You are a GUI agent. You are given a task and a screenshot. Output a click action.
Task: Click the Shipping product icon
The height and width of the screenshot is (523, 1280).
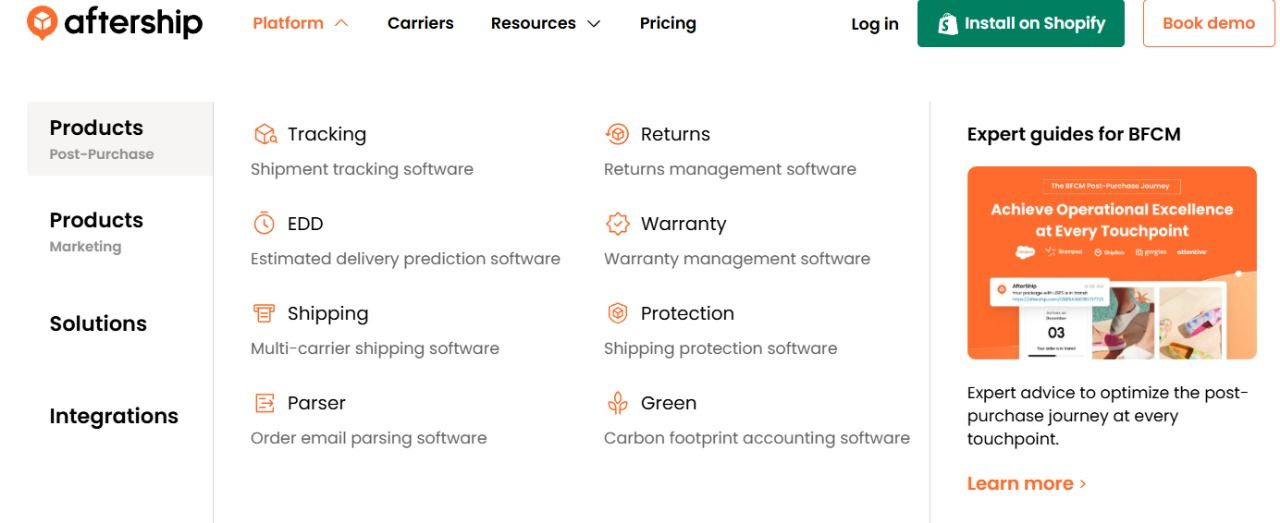[x=264, y=314]
